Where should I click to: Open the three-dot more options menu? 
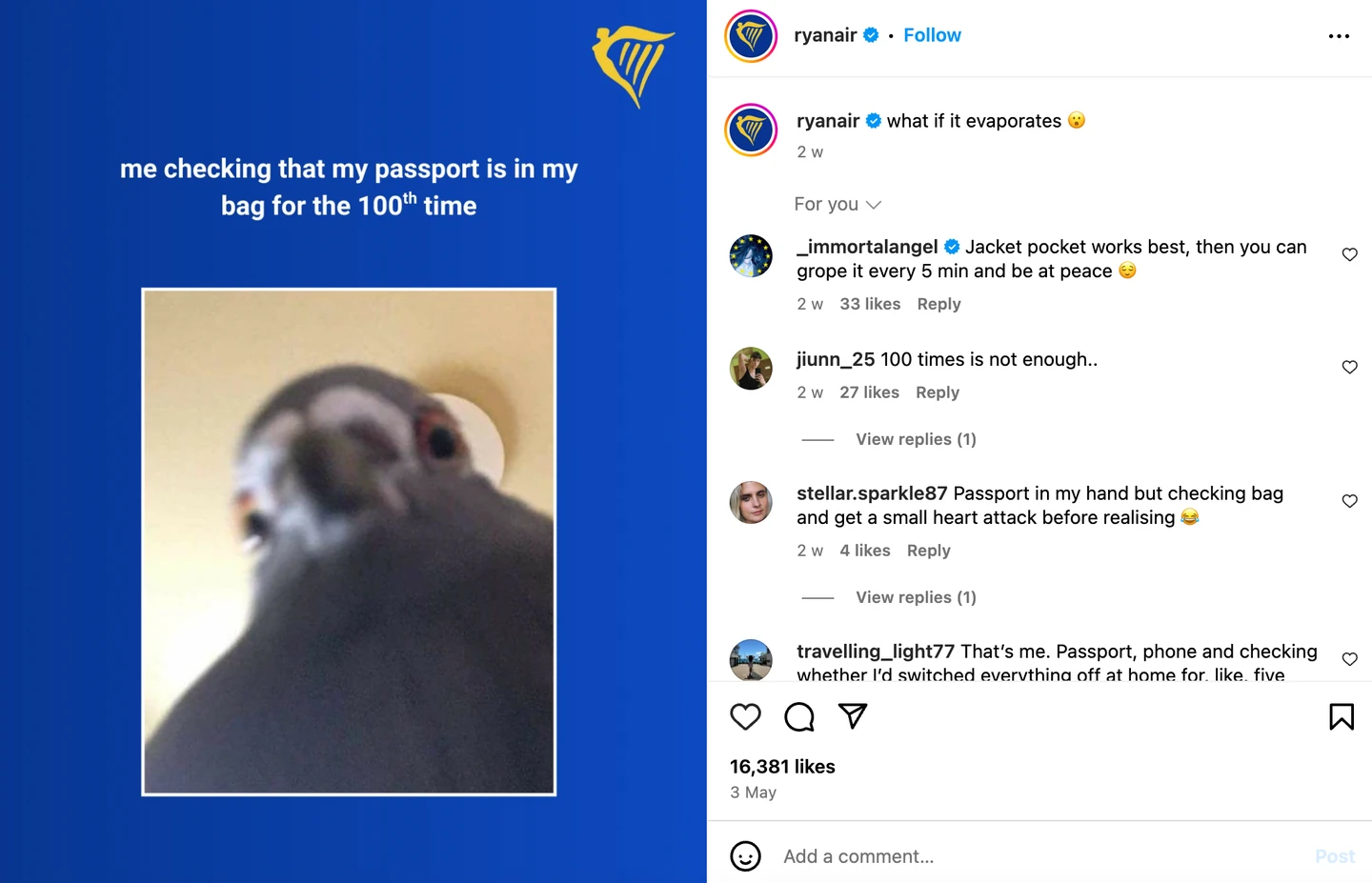(1339, 36)
